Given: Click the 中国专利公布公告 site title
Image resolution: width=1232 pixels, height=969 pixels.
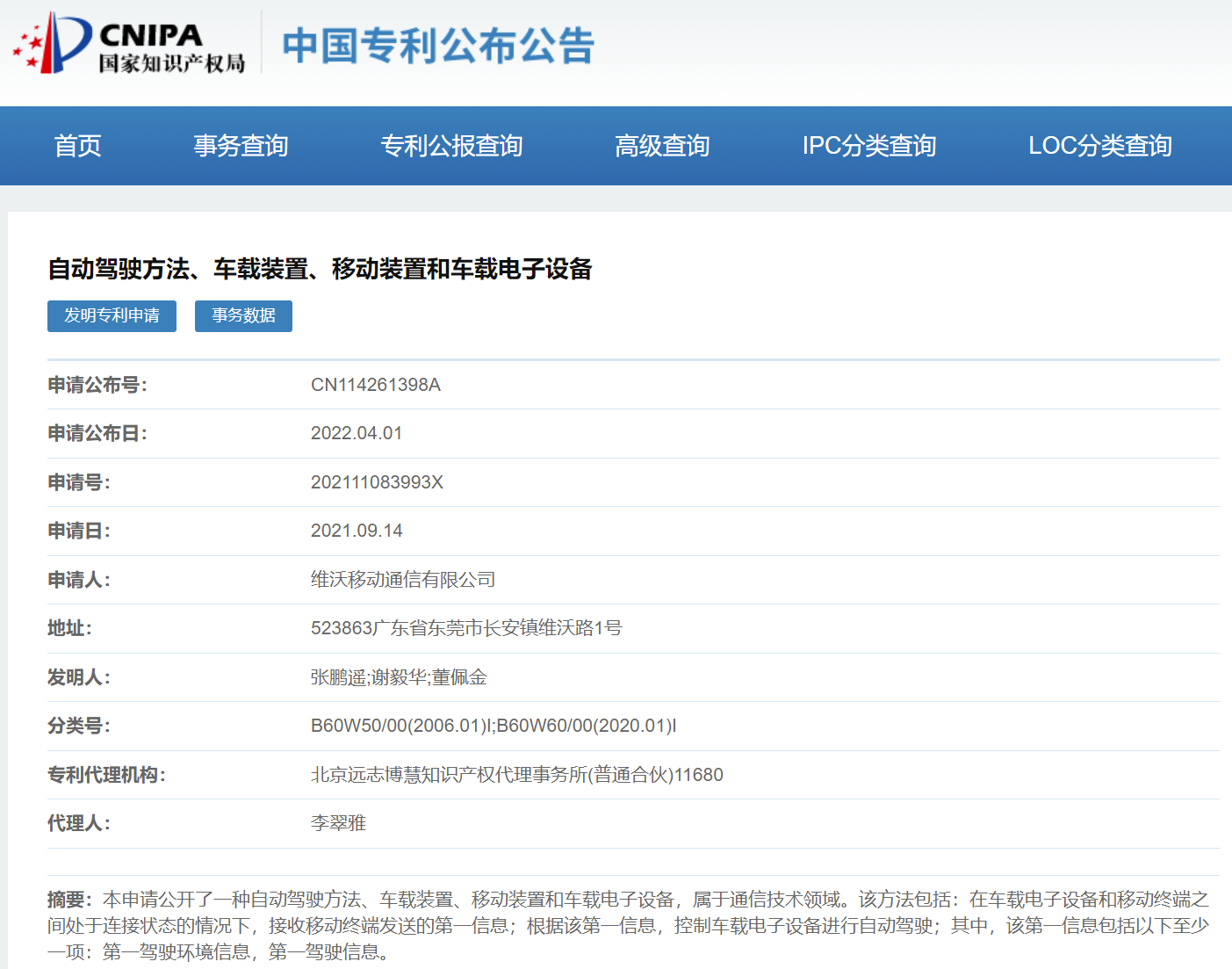Looking at the screenshot, I should point(438,46).
